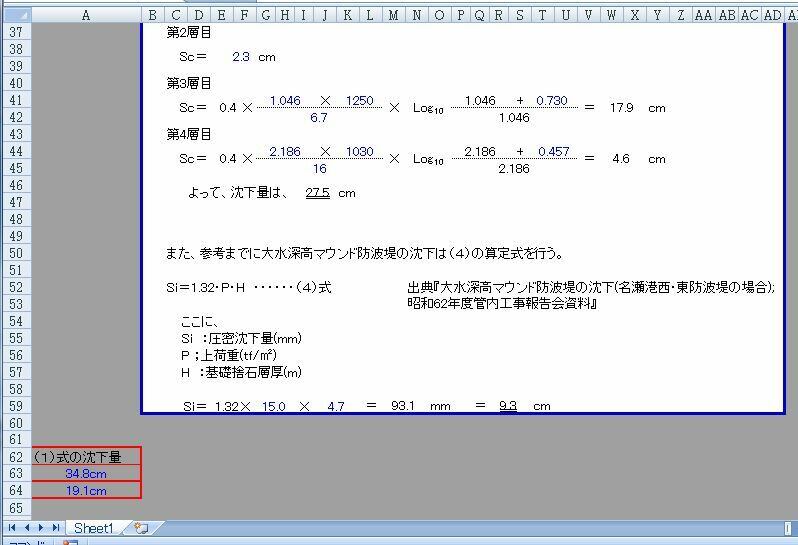Jump to the last sheet tab using the arrow
This screenshot has width=798, height=545.
coord(55,528)
